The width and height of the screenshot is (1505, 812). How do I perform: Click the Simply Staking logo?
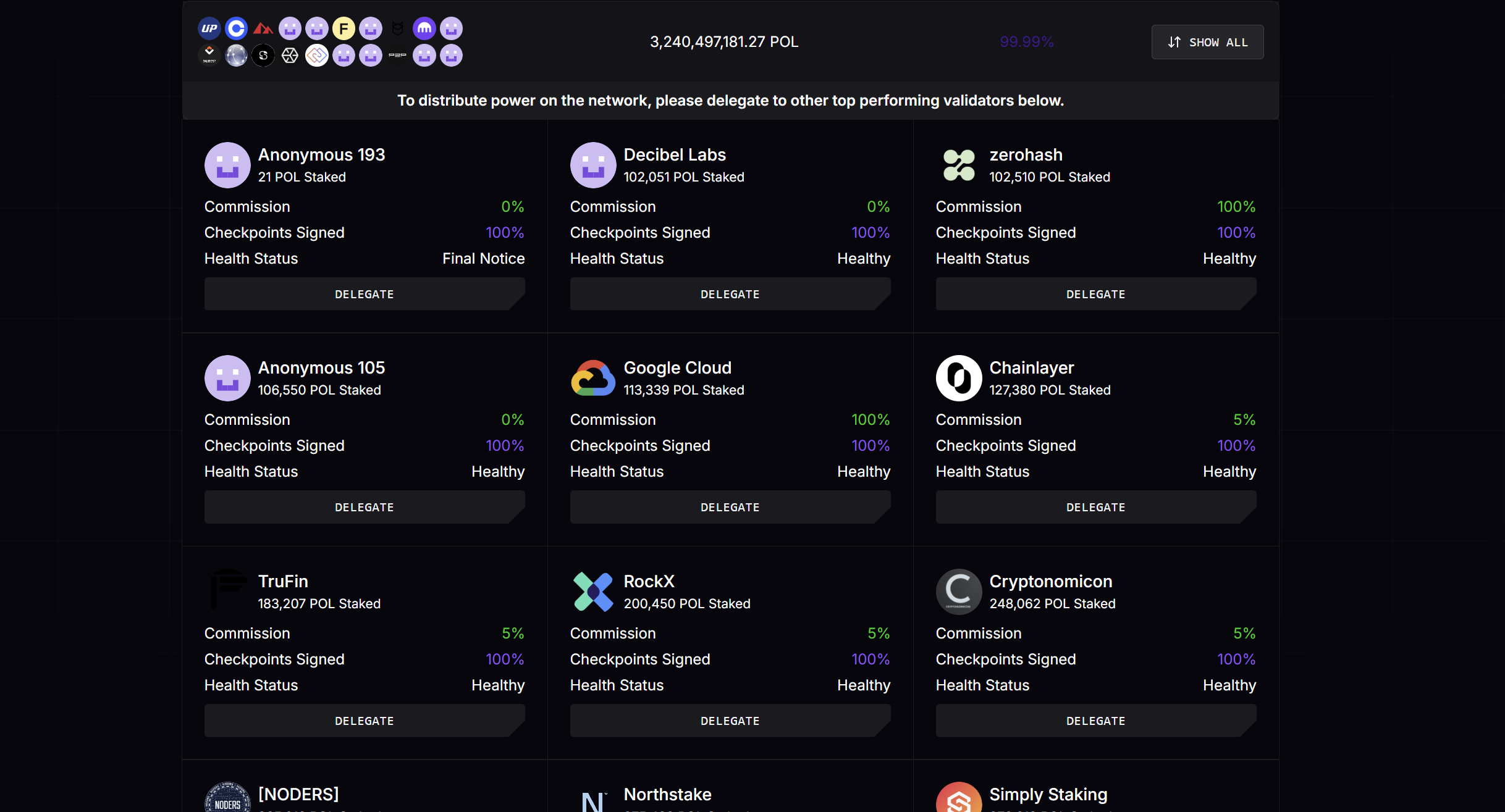coord(959,797)
